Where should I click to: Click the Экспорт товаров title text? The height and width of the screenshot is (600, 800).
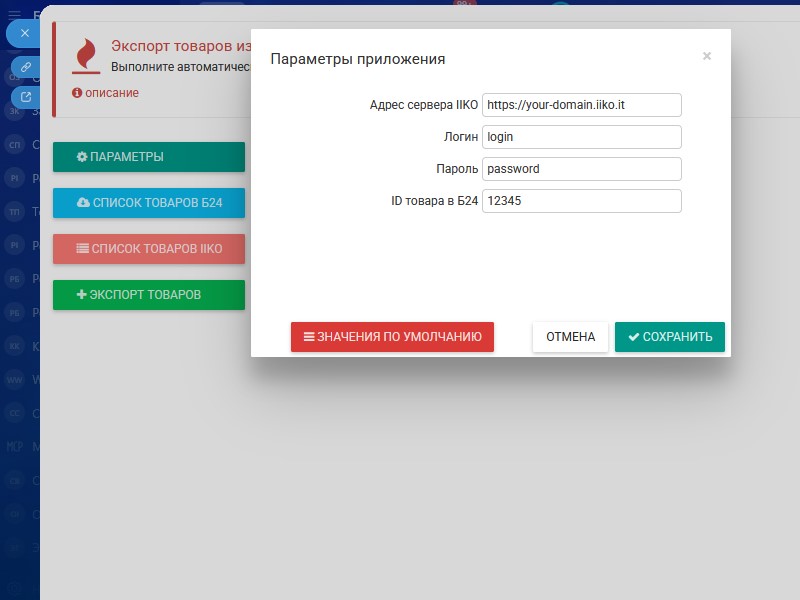181,46
